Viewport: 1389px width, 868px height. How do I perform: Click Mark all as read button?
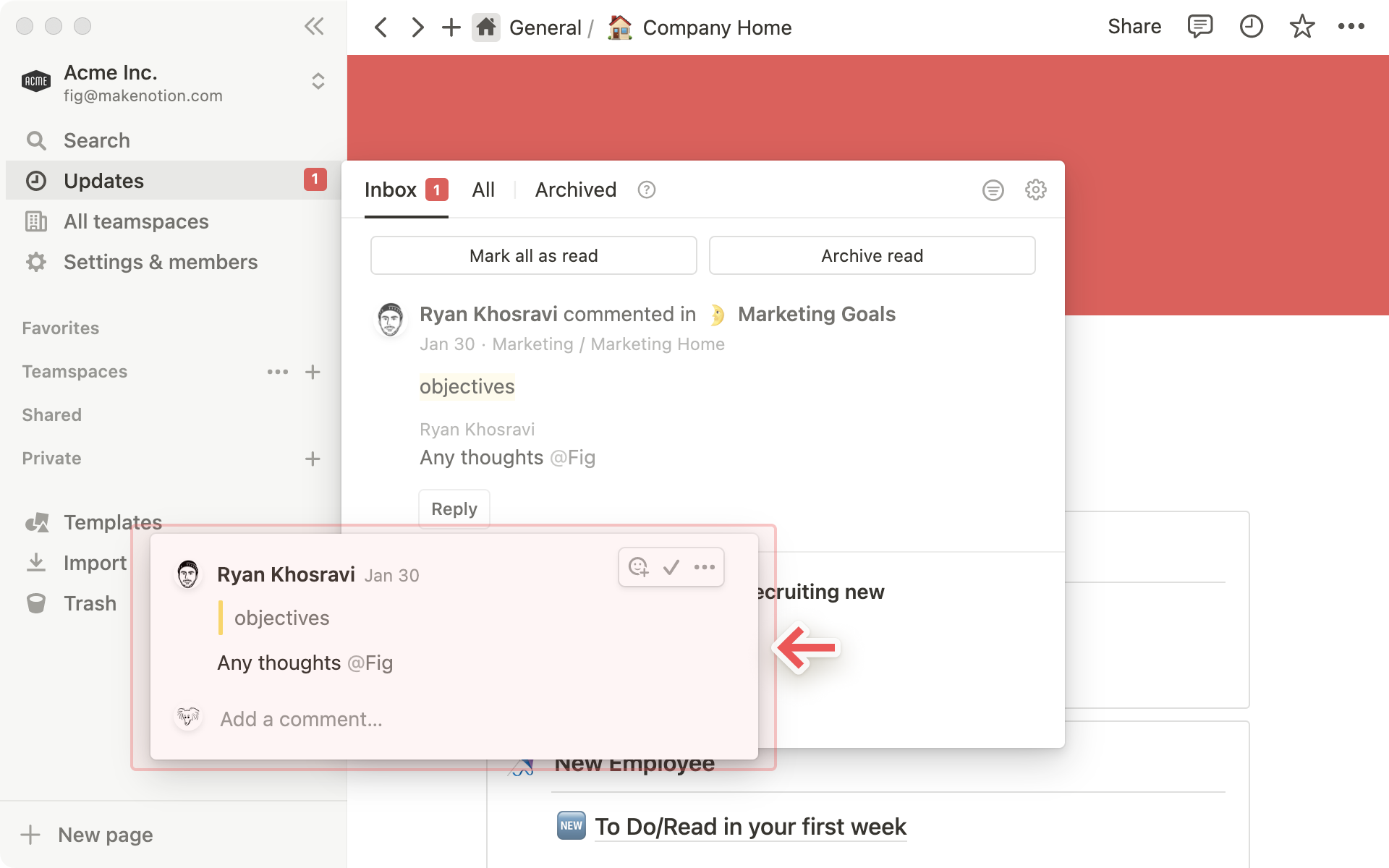[x=533, y=256]
